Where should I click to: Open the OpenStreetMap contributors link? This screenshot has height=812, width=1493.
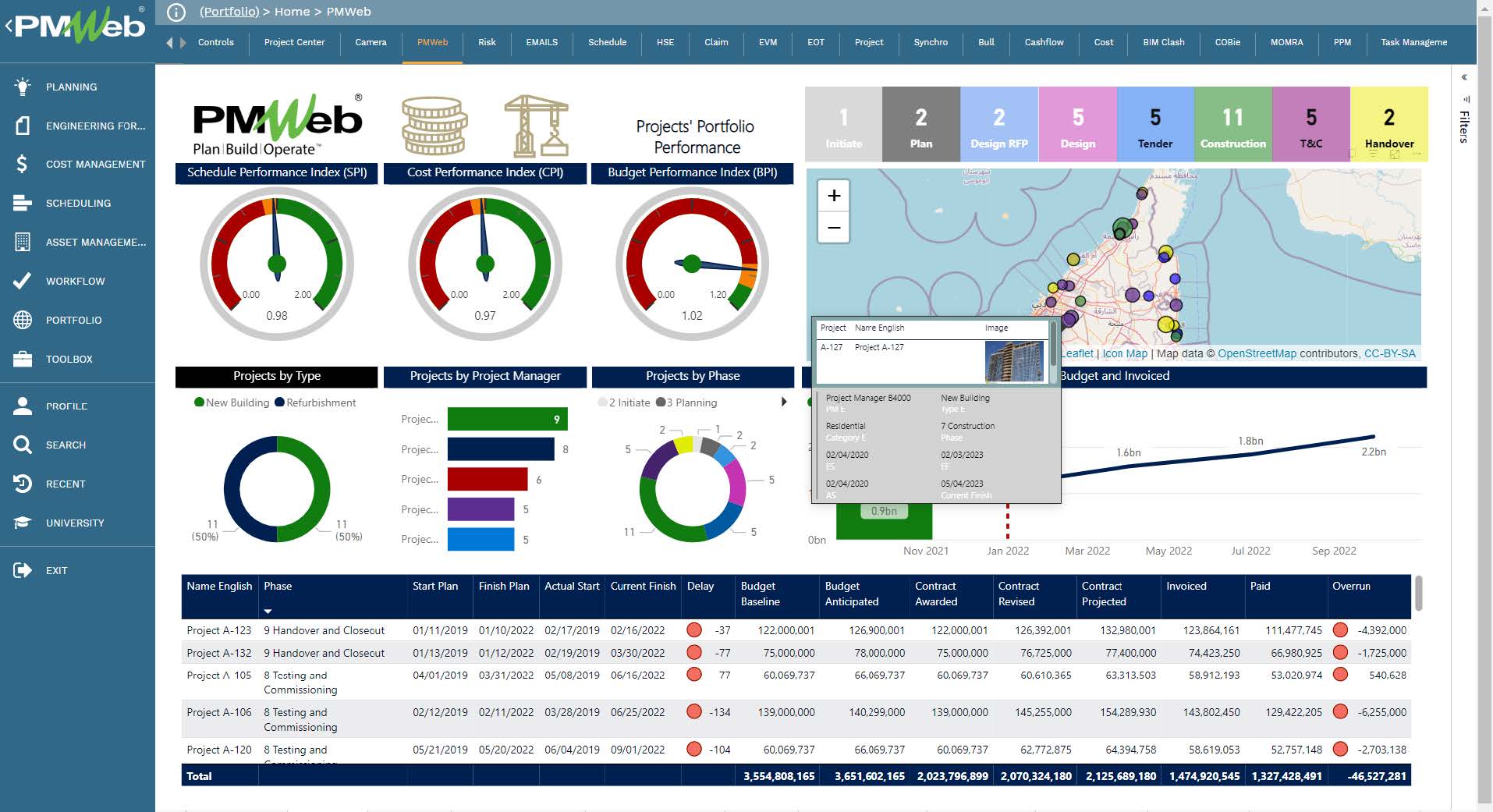(x=1257, y=353)
